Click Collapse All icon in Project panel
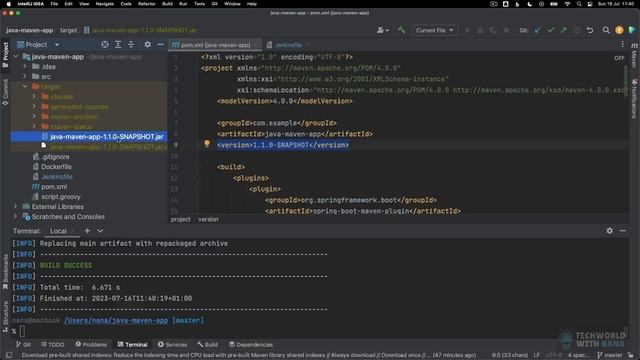 (x=131, y=44)
